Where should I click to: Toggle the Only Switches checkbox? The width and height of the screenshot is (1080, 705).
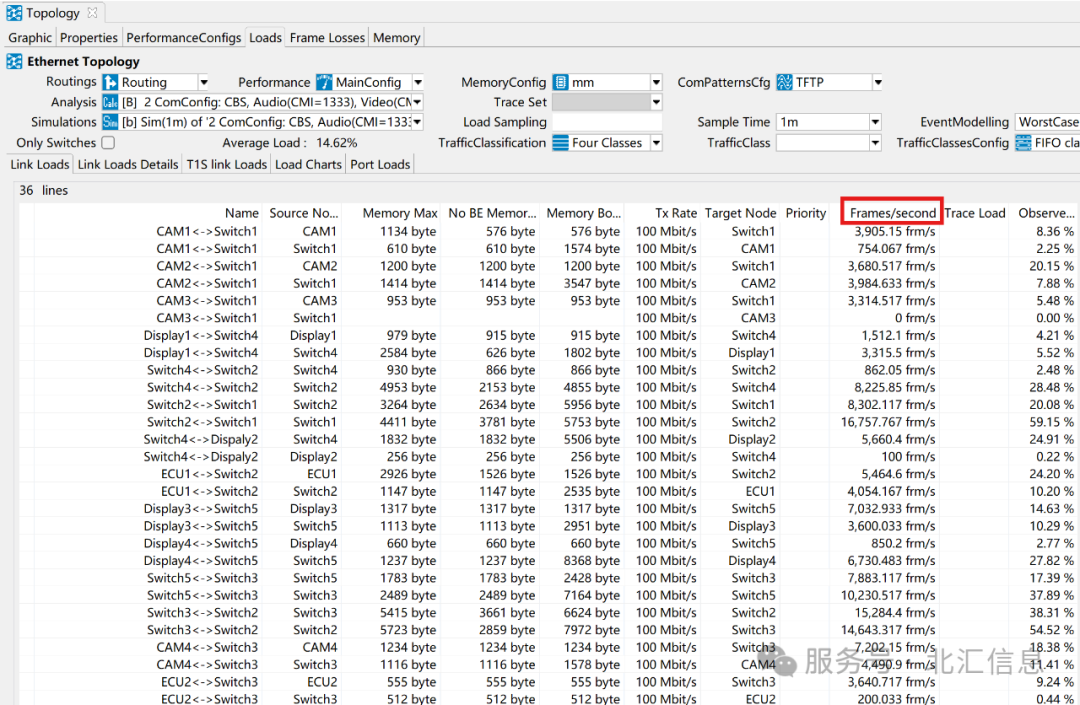click(108, 143)
